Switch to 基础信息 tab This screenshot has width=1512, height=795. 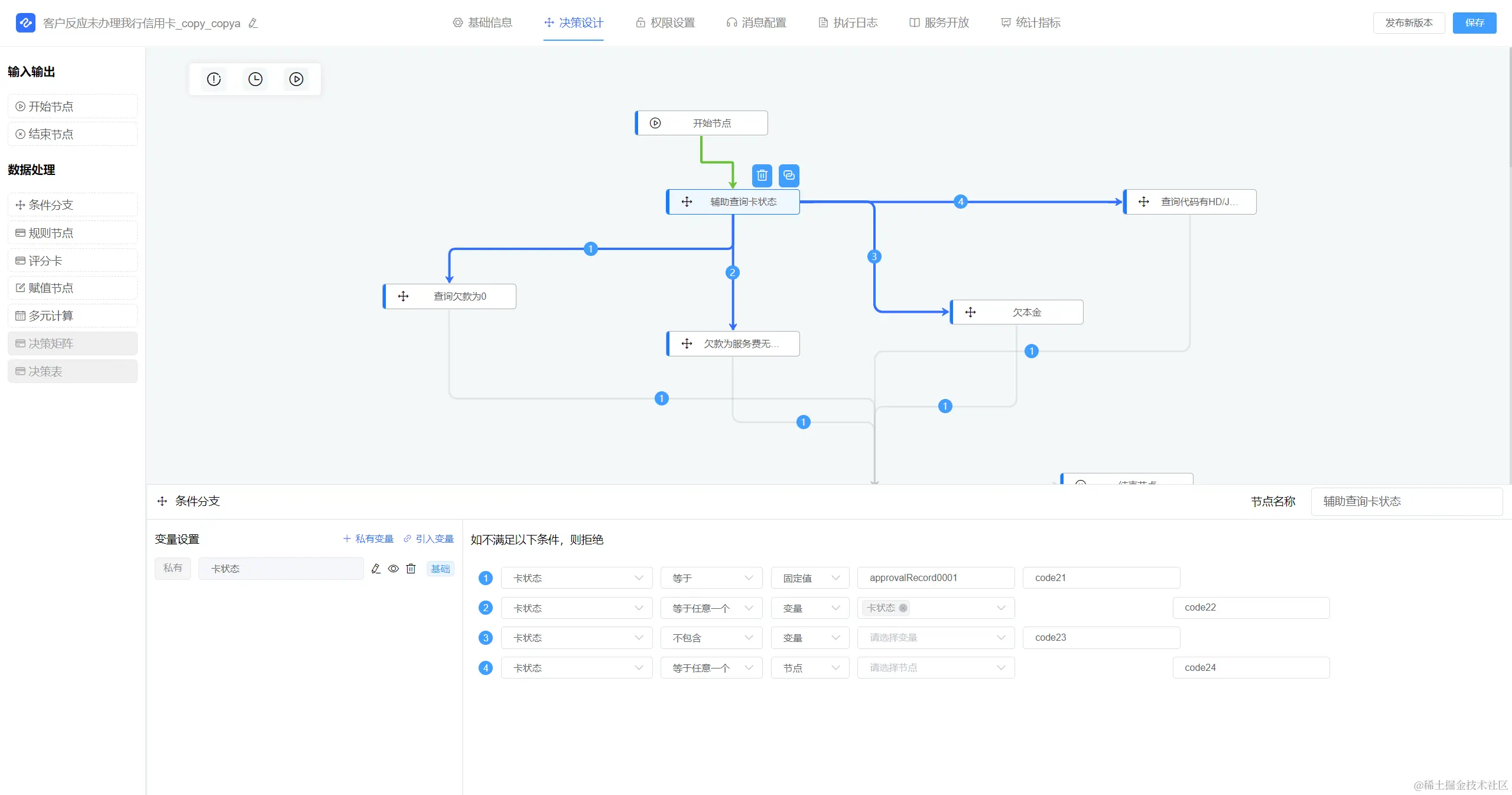point(483,22)
